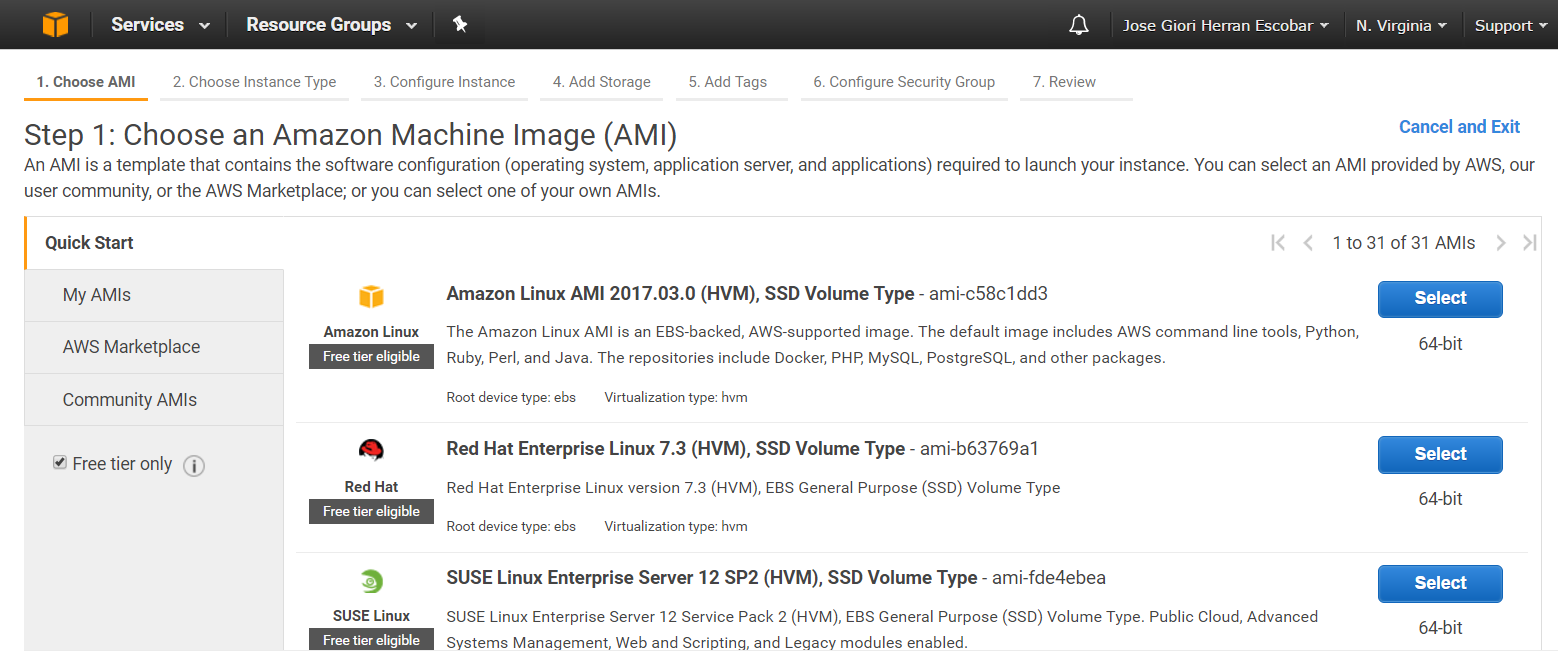Click the Red Hat logo icon
The image size is (1558, 651).
coord(371,450)
